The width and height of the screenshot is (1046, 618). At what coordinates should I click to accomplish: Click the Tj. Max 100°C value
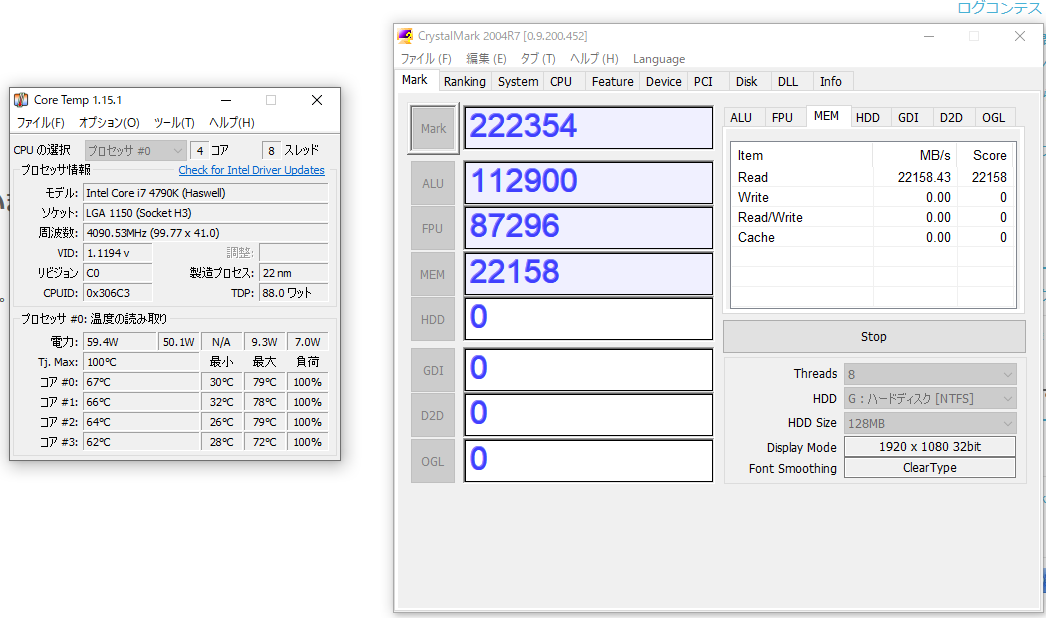[x=141, y=362]
